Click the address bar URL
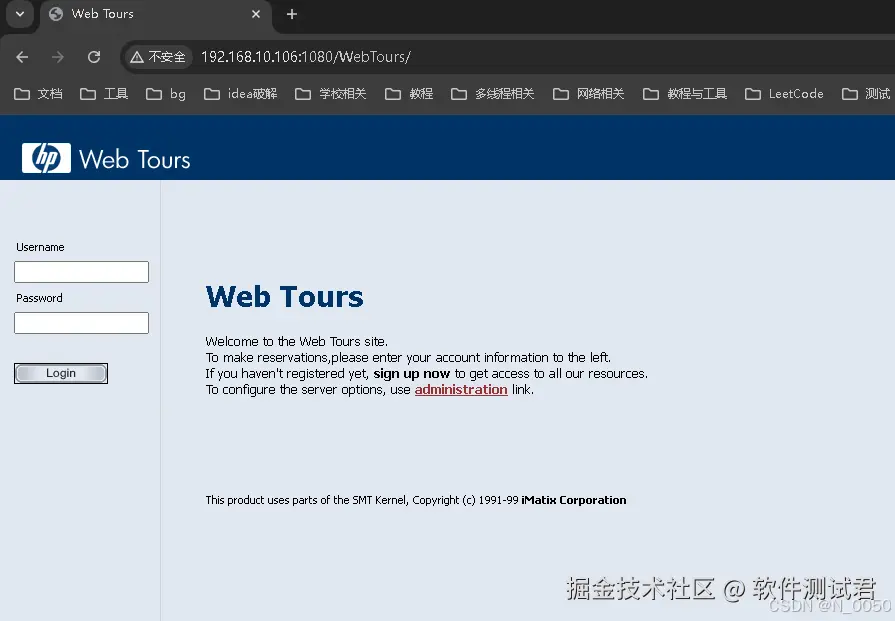895x621 pixels. click(x=306, y=57)
